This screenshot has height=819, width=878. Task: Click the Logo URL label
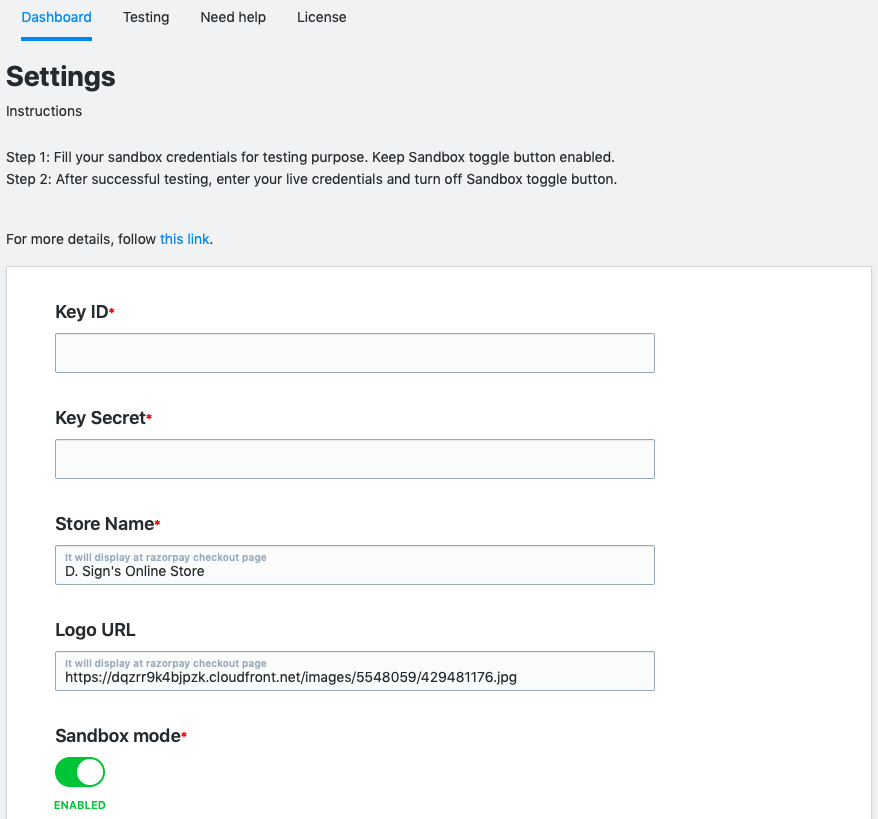point(95,630)
